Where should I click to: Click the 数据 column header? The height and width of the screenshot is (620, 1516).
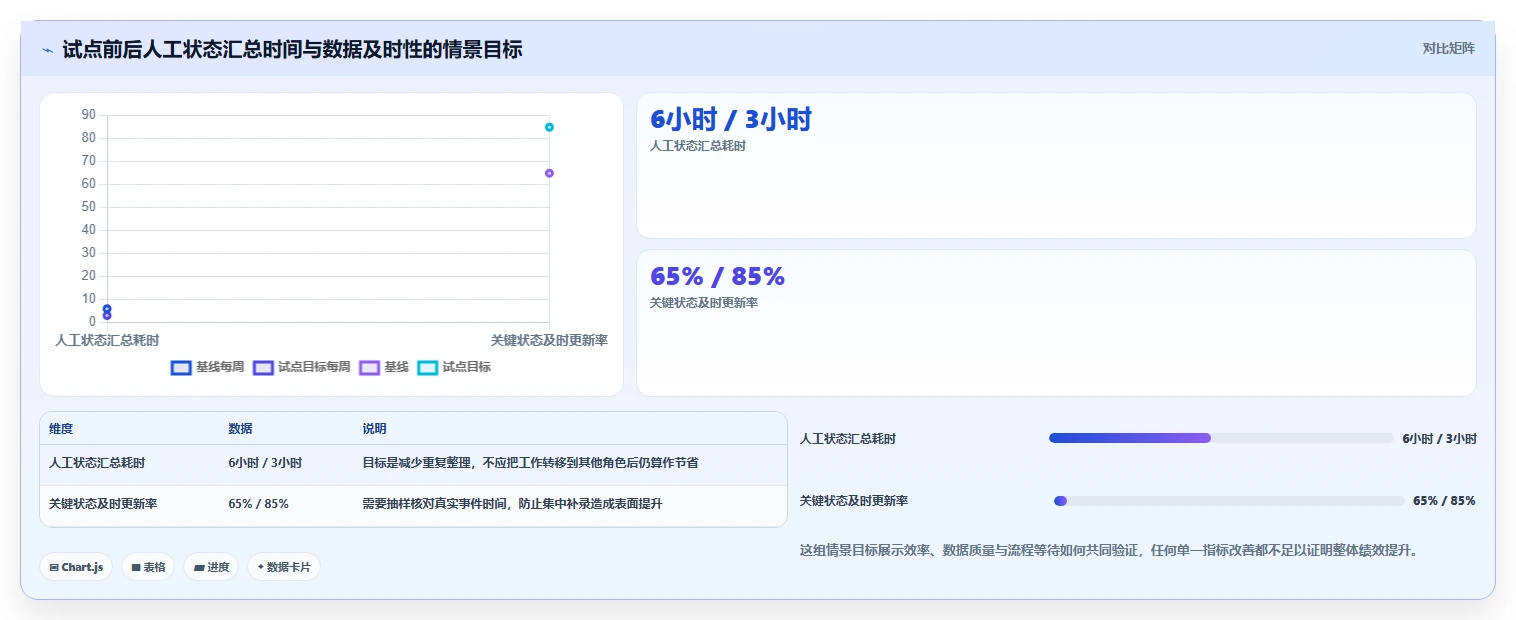240,429
